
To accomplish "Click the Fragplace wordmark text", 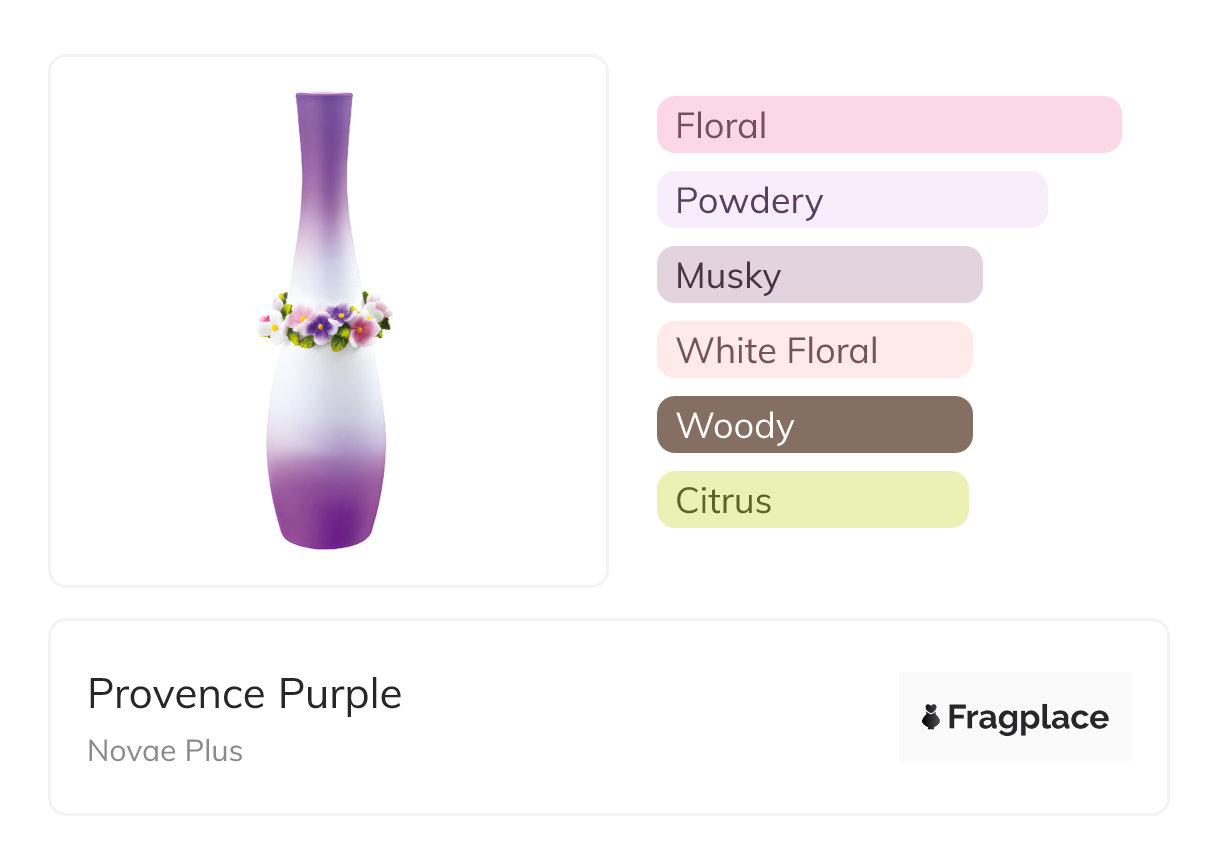I will point(1028,718).
